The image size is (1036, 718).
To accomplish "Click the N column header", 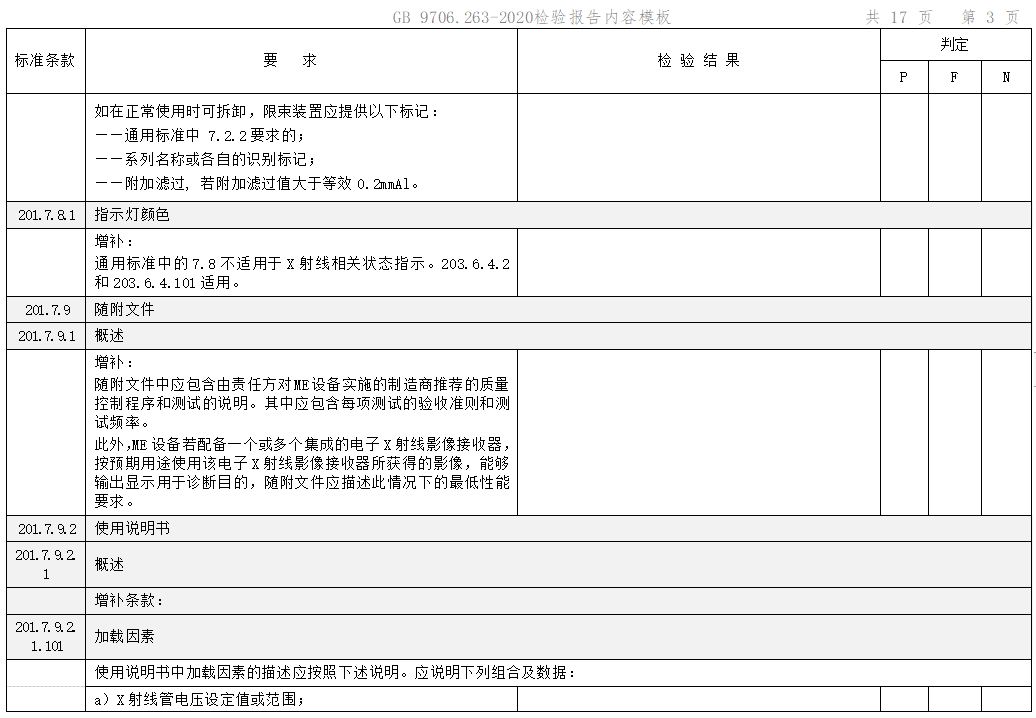I will point(1006,77).
